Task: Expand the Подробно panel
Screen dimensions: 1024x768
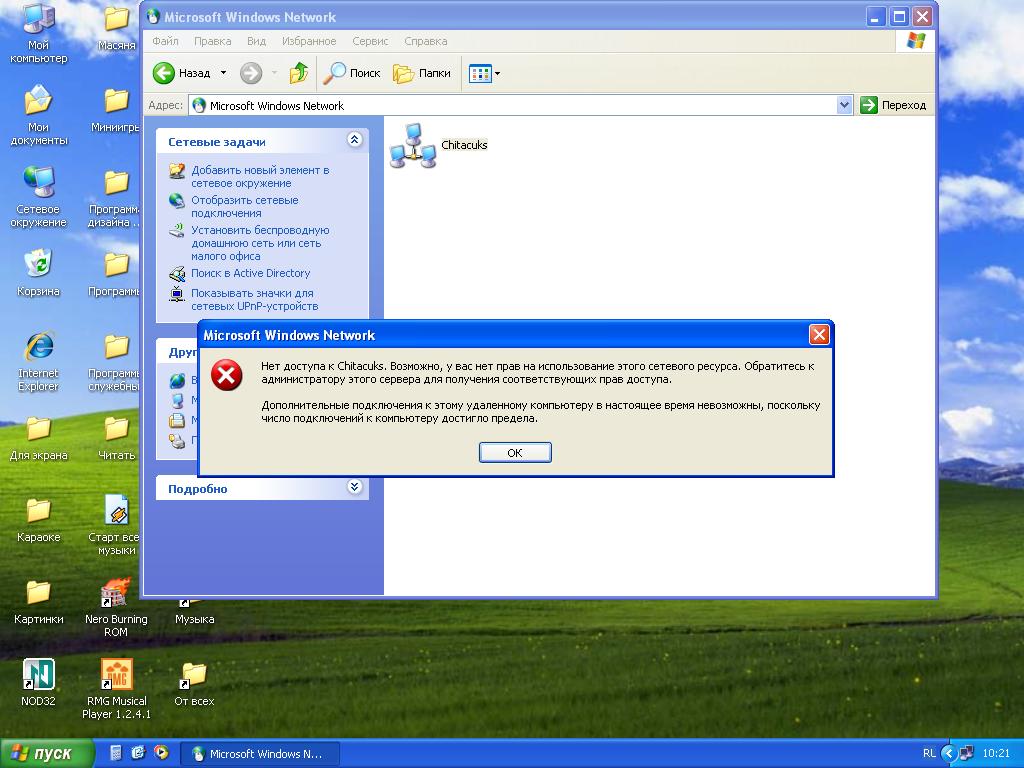Action: 355,487
